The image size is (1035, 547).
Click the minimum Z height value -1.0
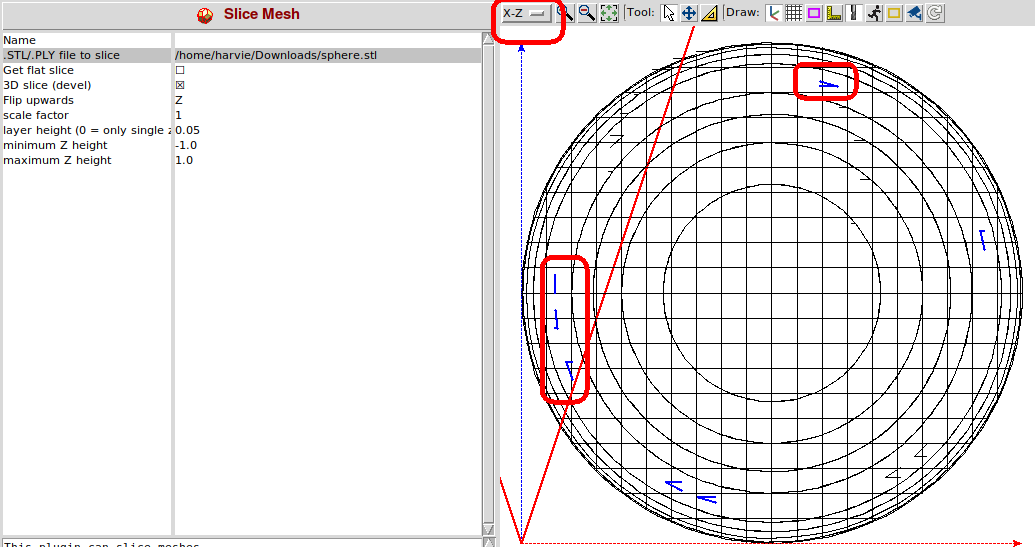[x=186, y=145]
